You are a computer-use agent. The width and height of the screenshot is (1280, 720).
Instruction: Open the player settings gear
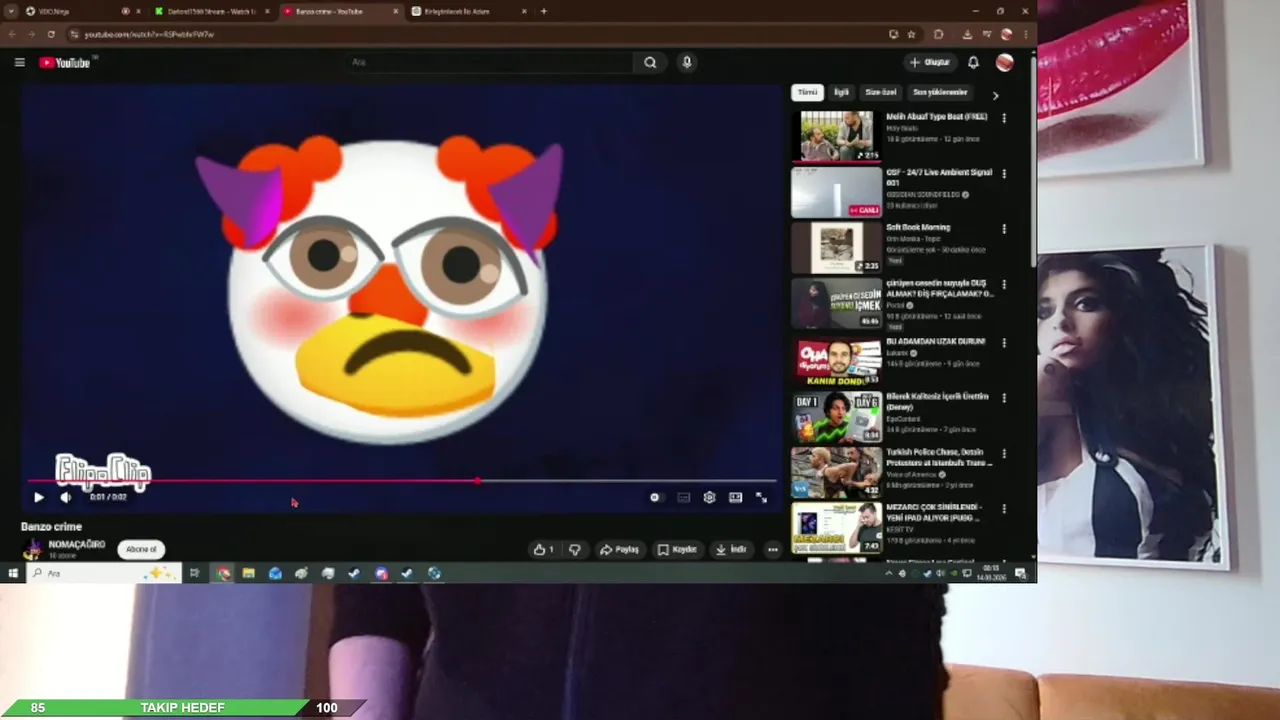coord(709,497)
